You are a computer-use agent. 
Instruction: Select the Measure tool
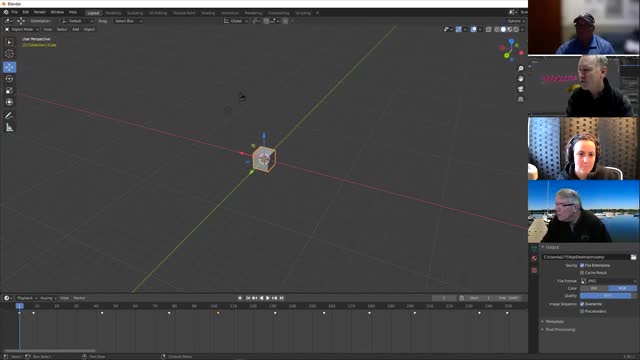(9, 128)
